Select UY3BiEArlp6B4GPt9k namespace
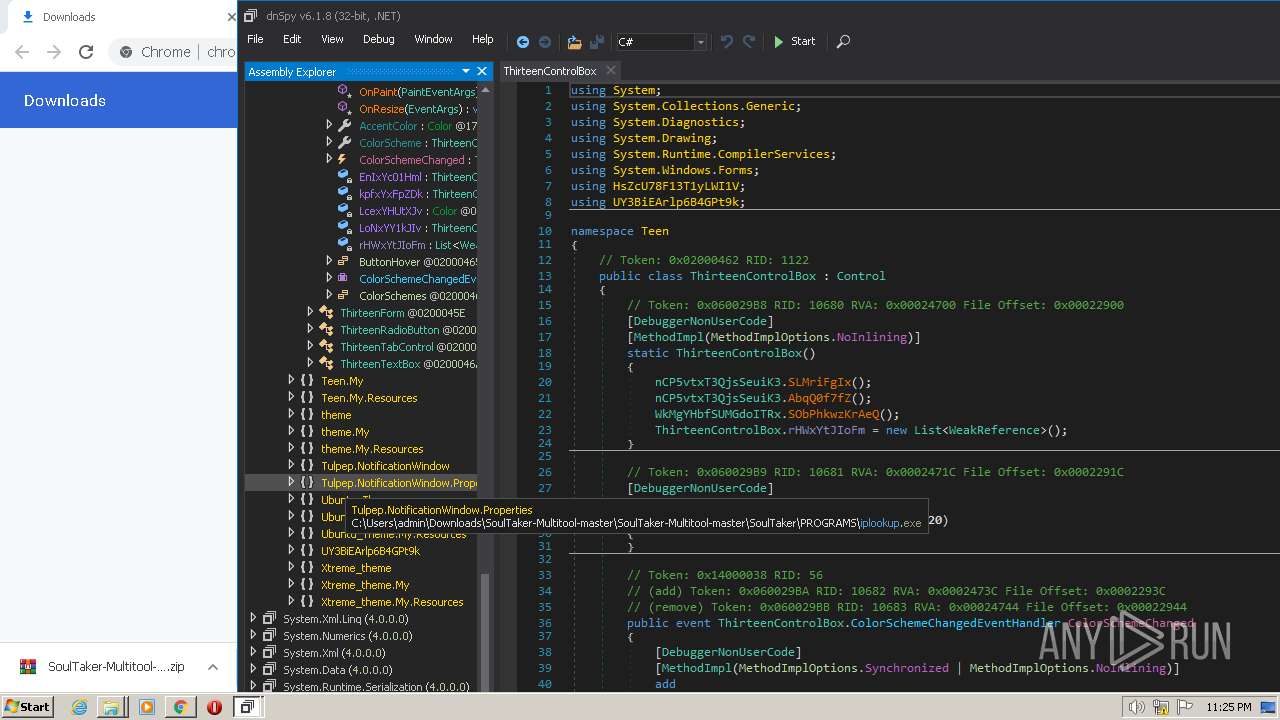This screenshot has width=1280, height=720. pyautogui.click(x=370, y=551)
